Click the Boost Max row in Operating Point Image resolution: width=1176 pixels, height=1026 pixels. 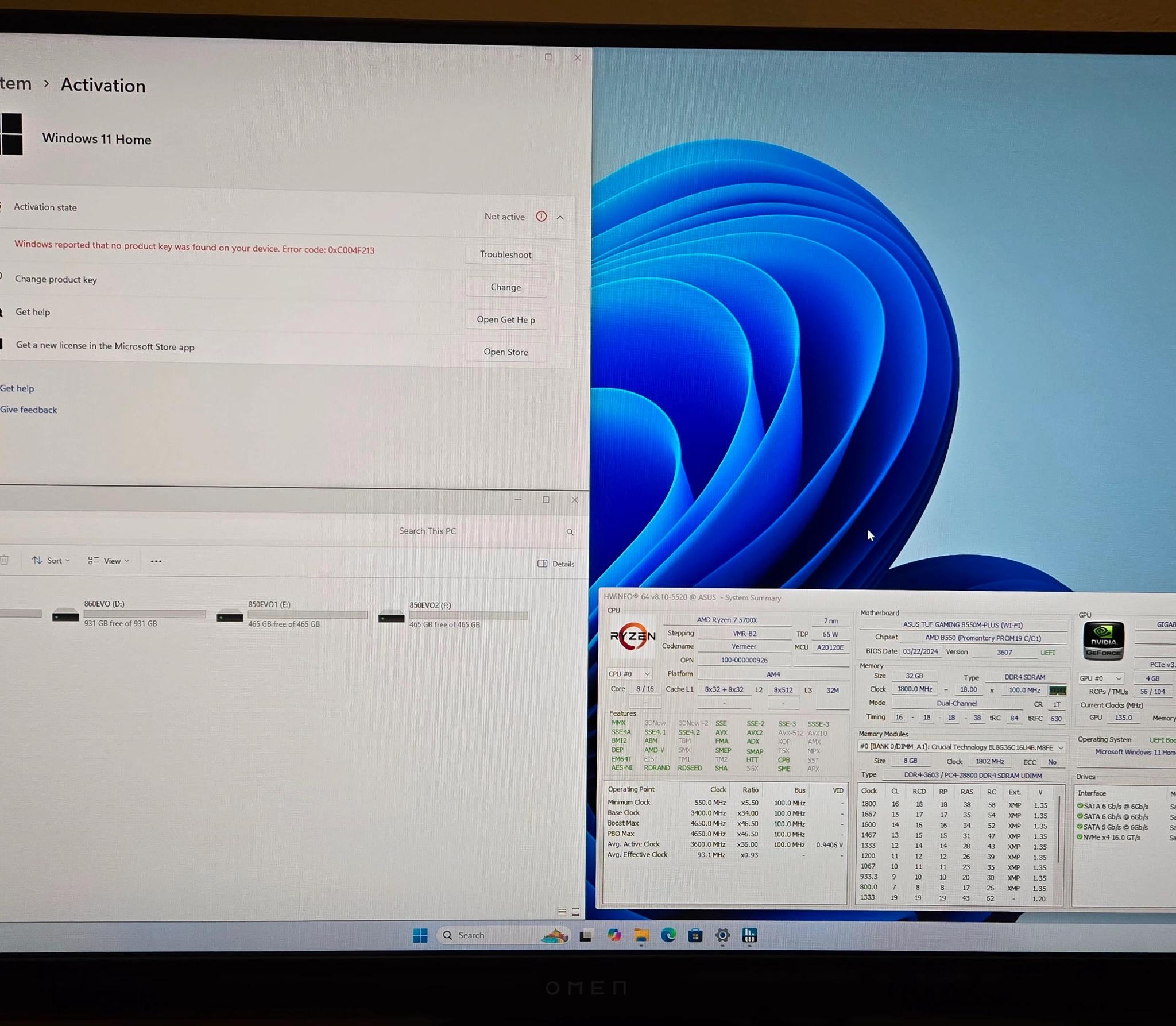click(725, 823)
